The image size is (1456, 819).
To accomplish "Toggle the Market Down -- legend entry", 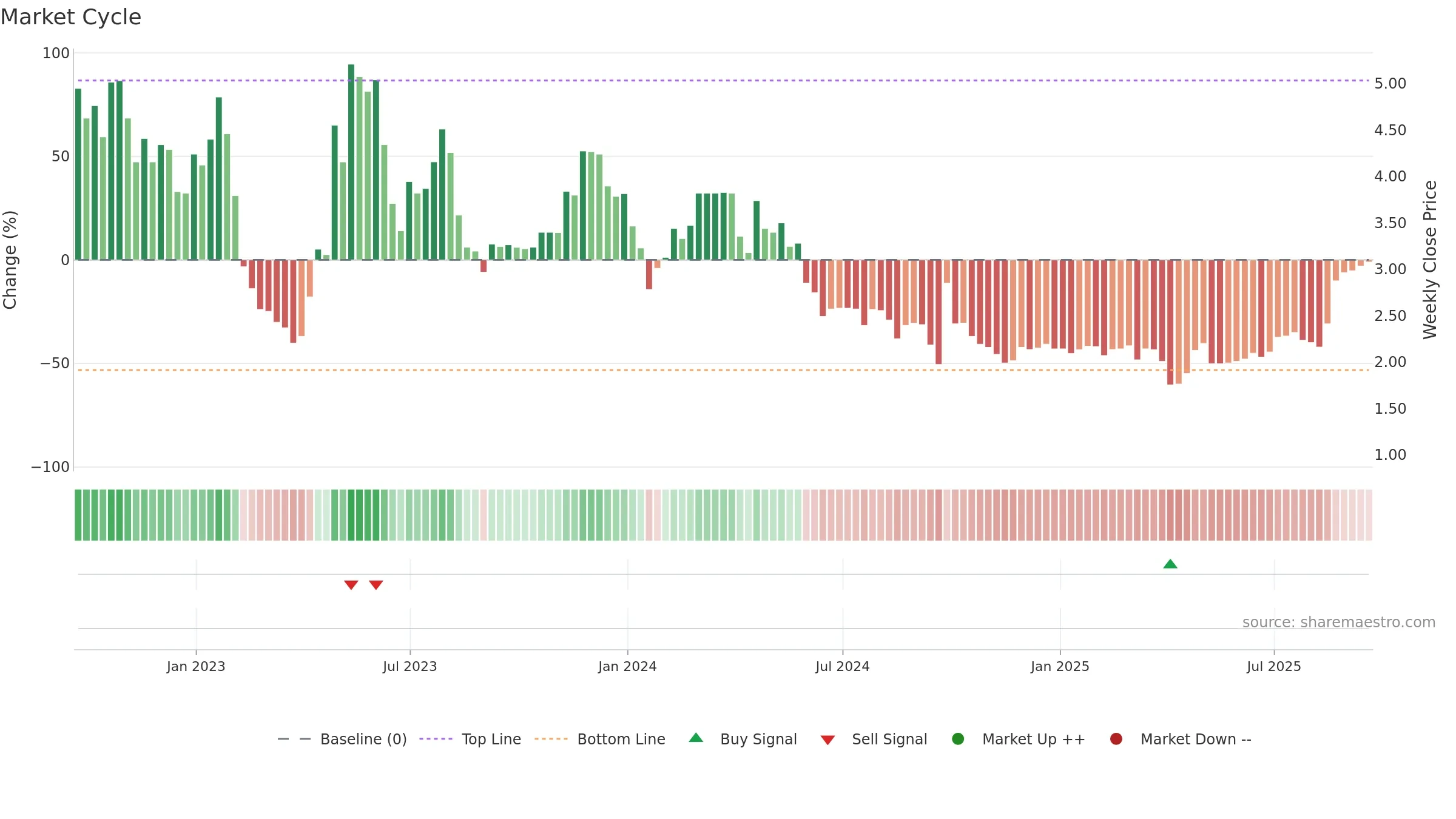I will pyautogui.click(x=1181, y=739).
